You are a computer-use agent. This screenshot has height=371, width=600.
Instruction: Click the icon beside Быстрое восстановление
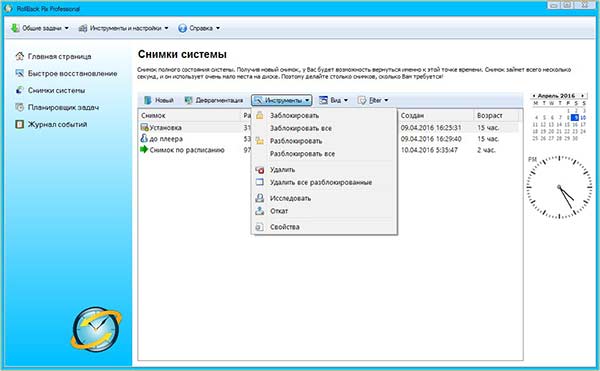(x=20, y=73)
